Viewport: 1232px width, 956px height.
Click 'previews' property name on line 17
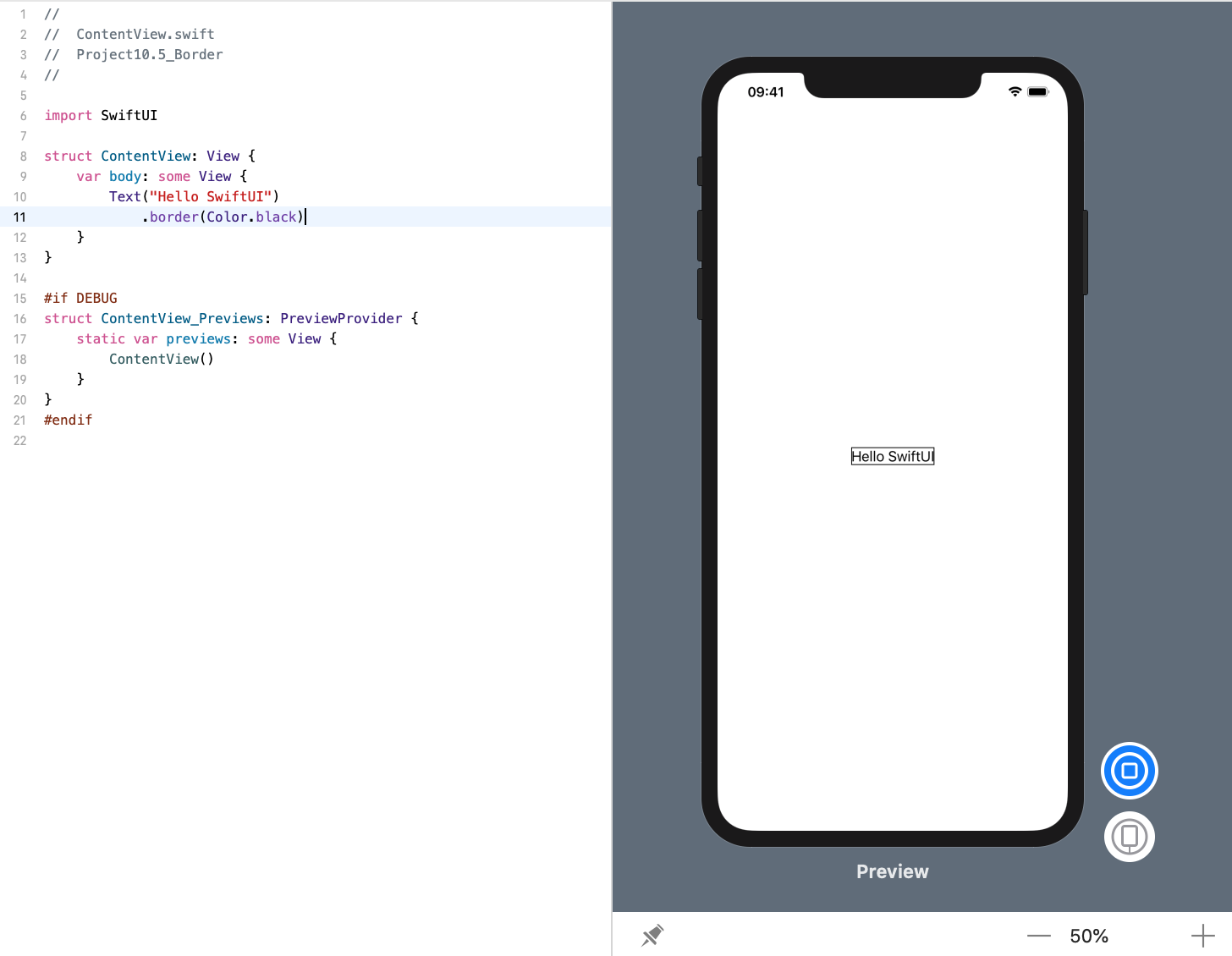click(198, 338)
